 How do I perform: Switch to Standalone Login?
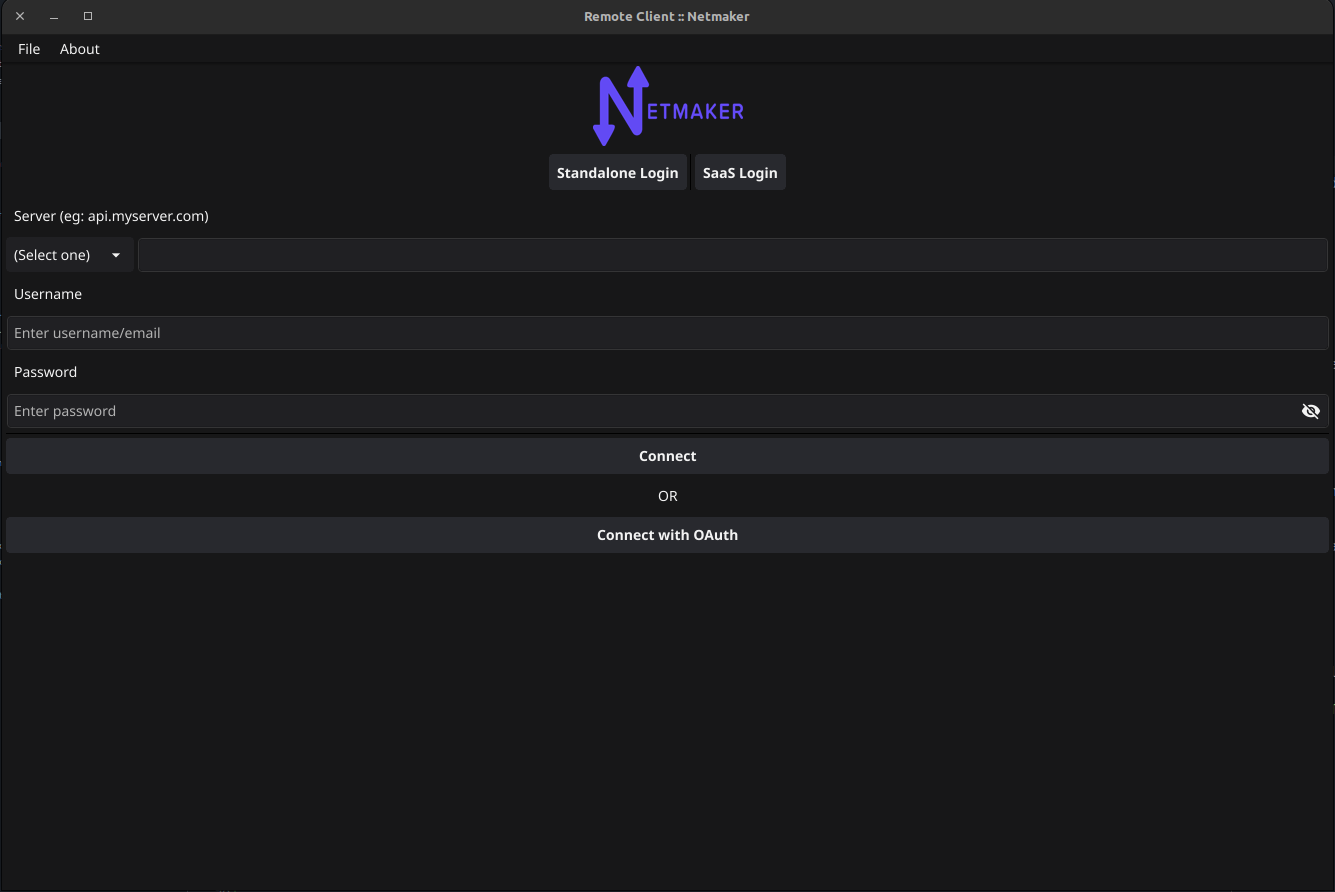tap(618, 173)
